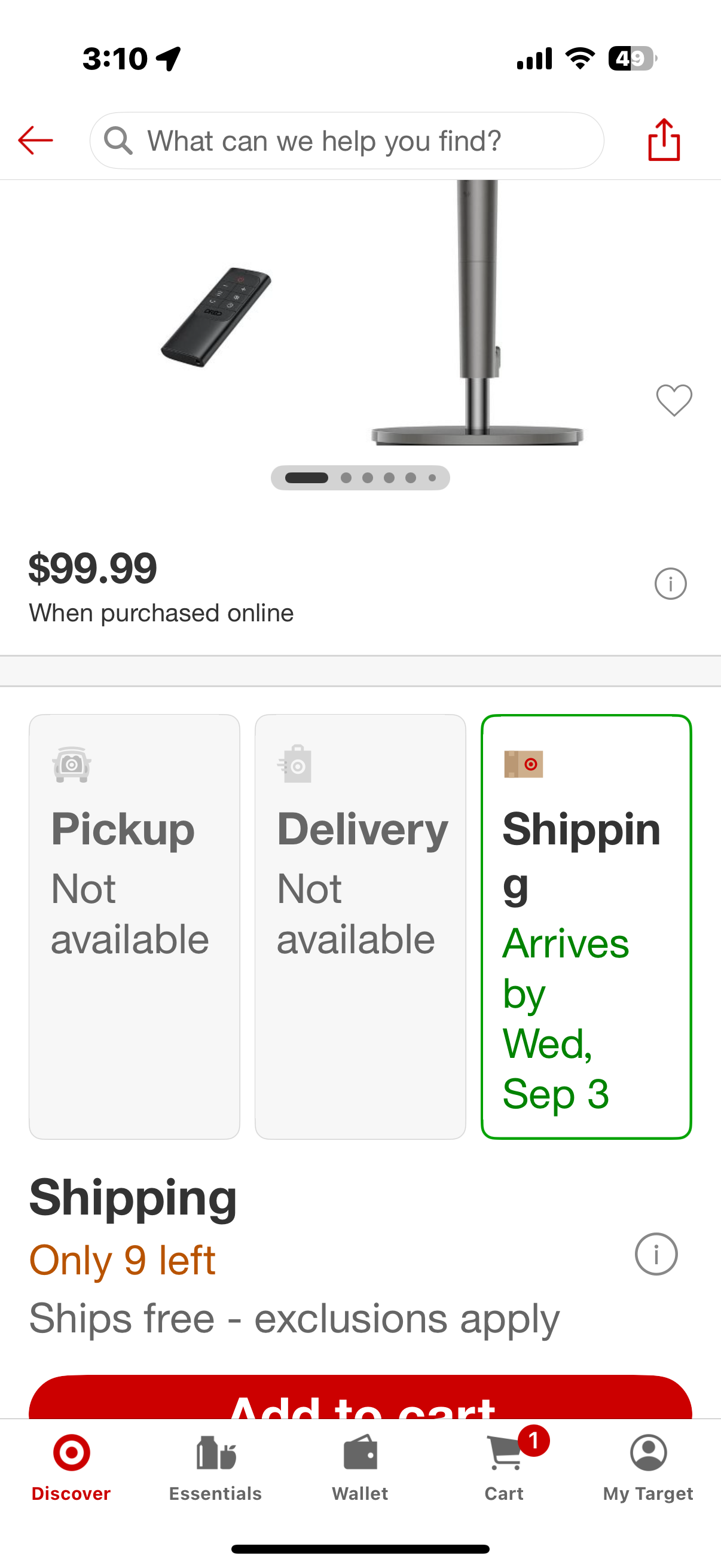The image size is (721, 1568).
Task: Open the share sheet icon
Action: [x=664, y=140]
